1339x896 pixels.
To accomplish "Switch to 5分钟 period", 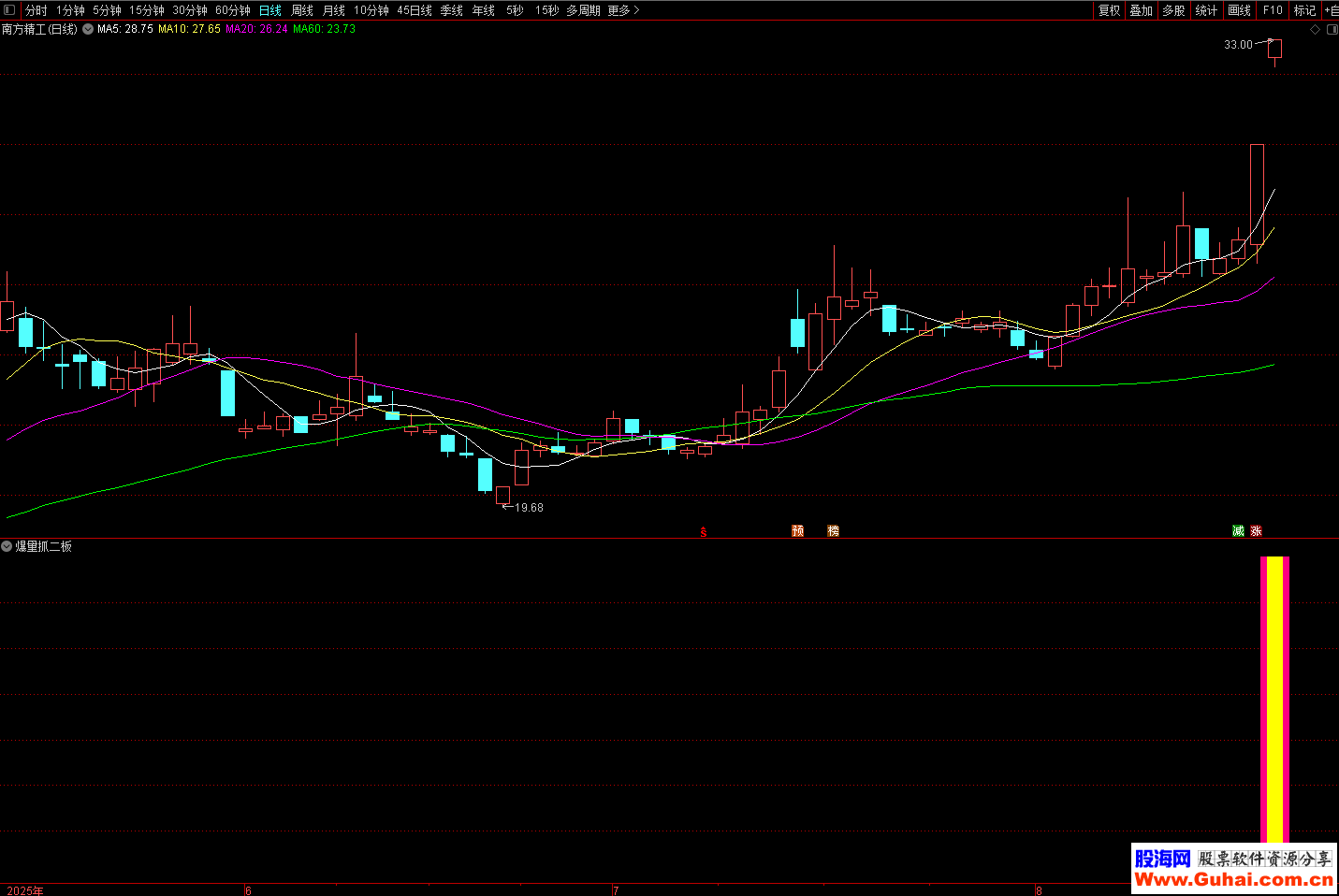I will (107, 10).
